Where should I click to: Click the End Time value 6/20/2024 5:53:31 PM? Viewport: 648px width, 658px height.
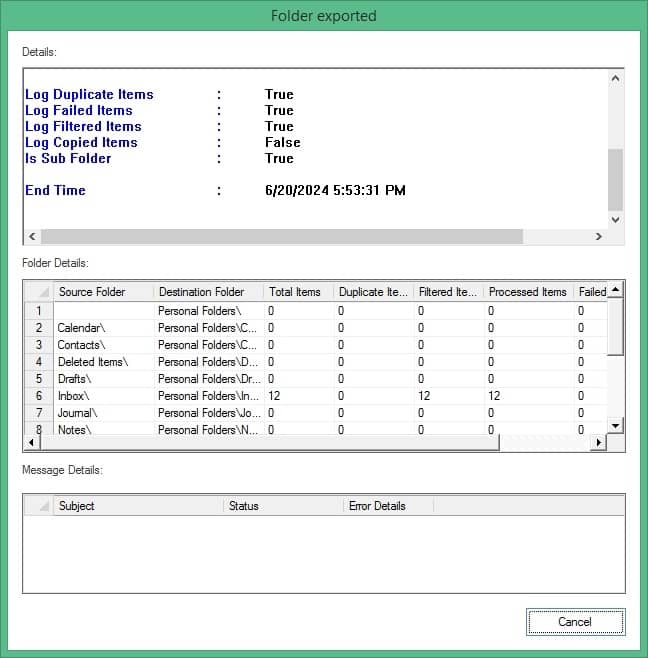(x=335, y=191)
